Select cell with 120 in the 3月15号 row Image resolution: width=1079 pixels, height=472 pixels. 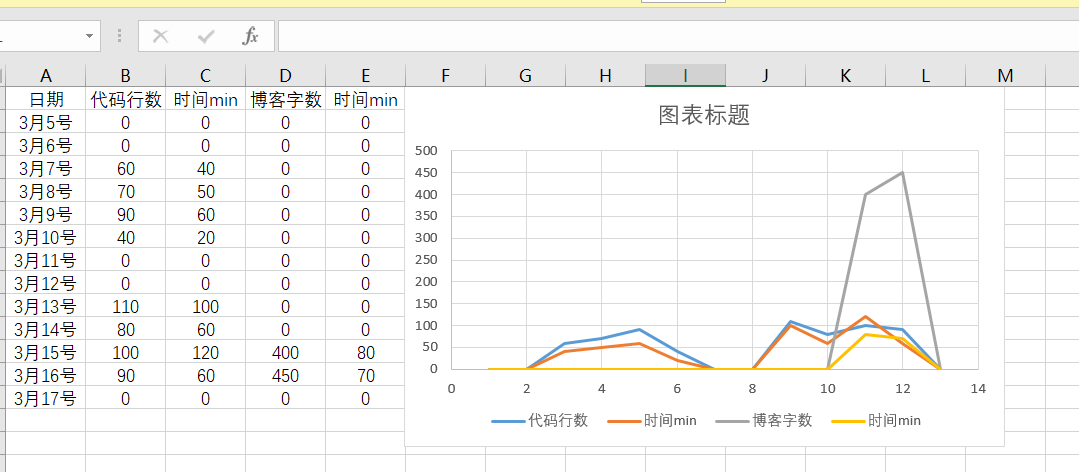205,352
